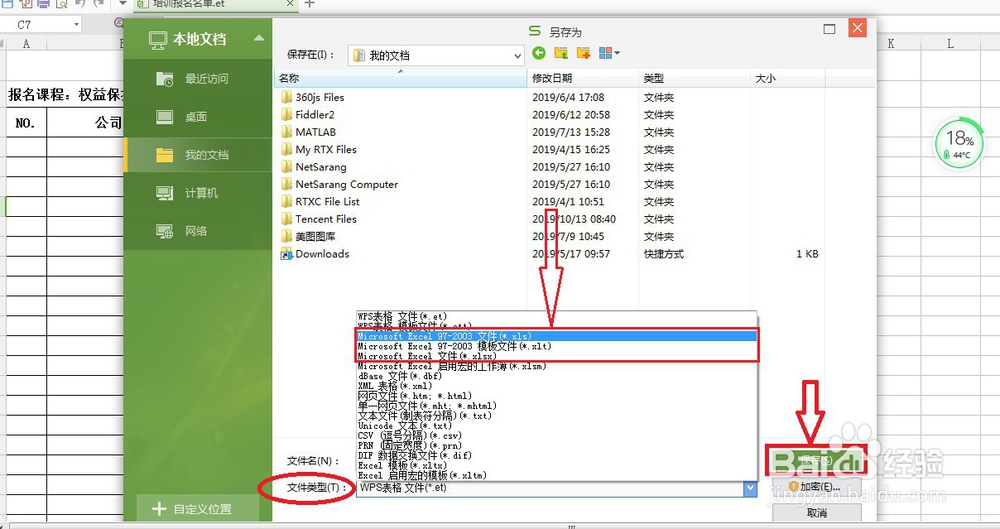The image size is (1000, 529).
Task: Click the green back arrow in Save As dialog
Action: (539, 53)
